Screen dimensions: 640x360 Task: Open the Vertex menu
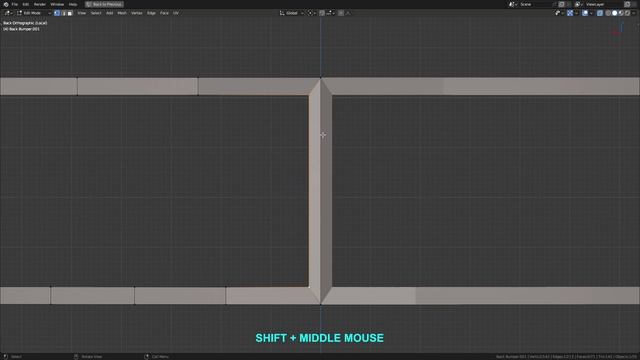[136, 13]
